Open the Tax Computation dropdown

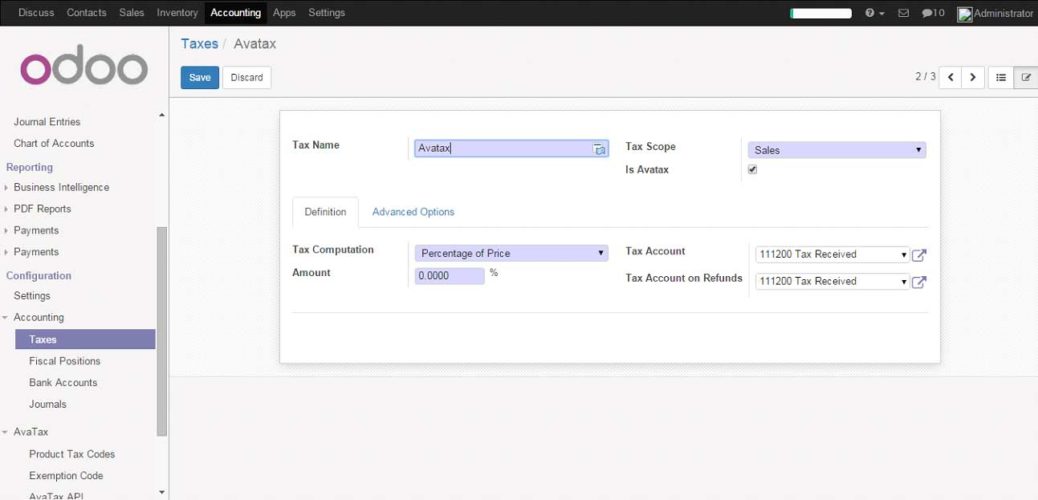point(511,253)
